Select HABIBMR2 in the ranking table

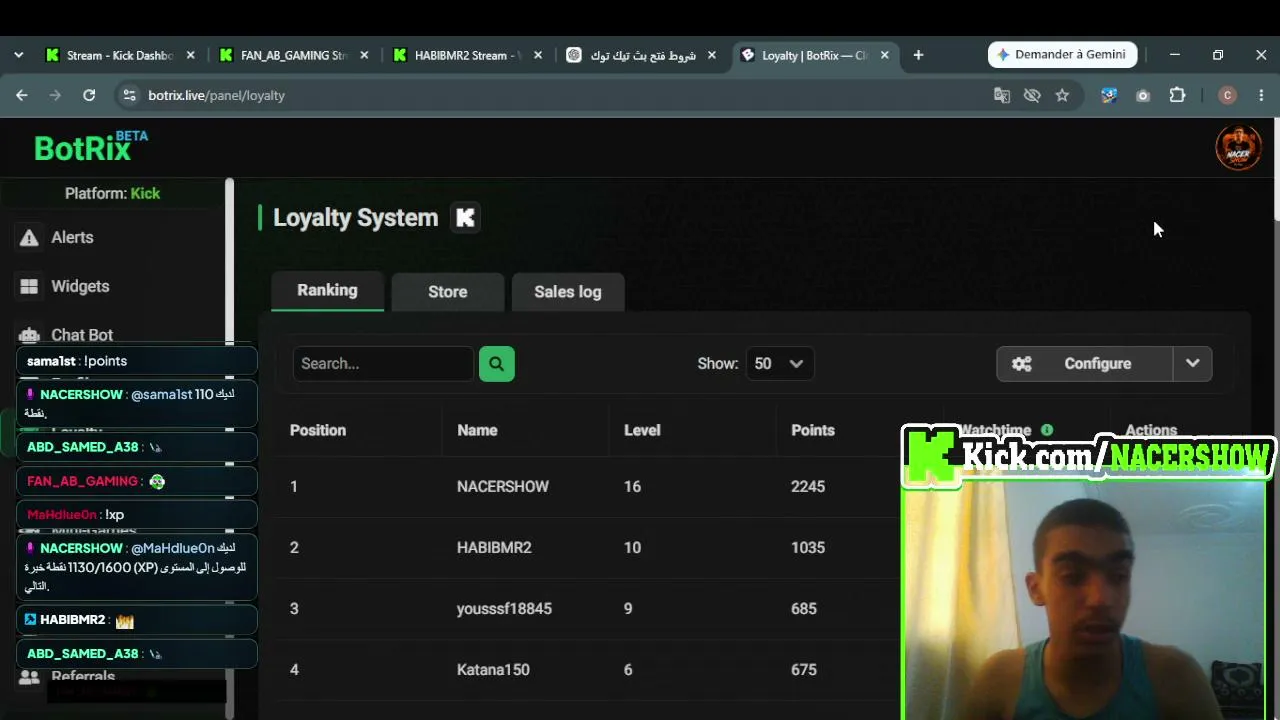[x=494, y=548]
